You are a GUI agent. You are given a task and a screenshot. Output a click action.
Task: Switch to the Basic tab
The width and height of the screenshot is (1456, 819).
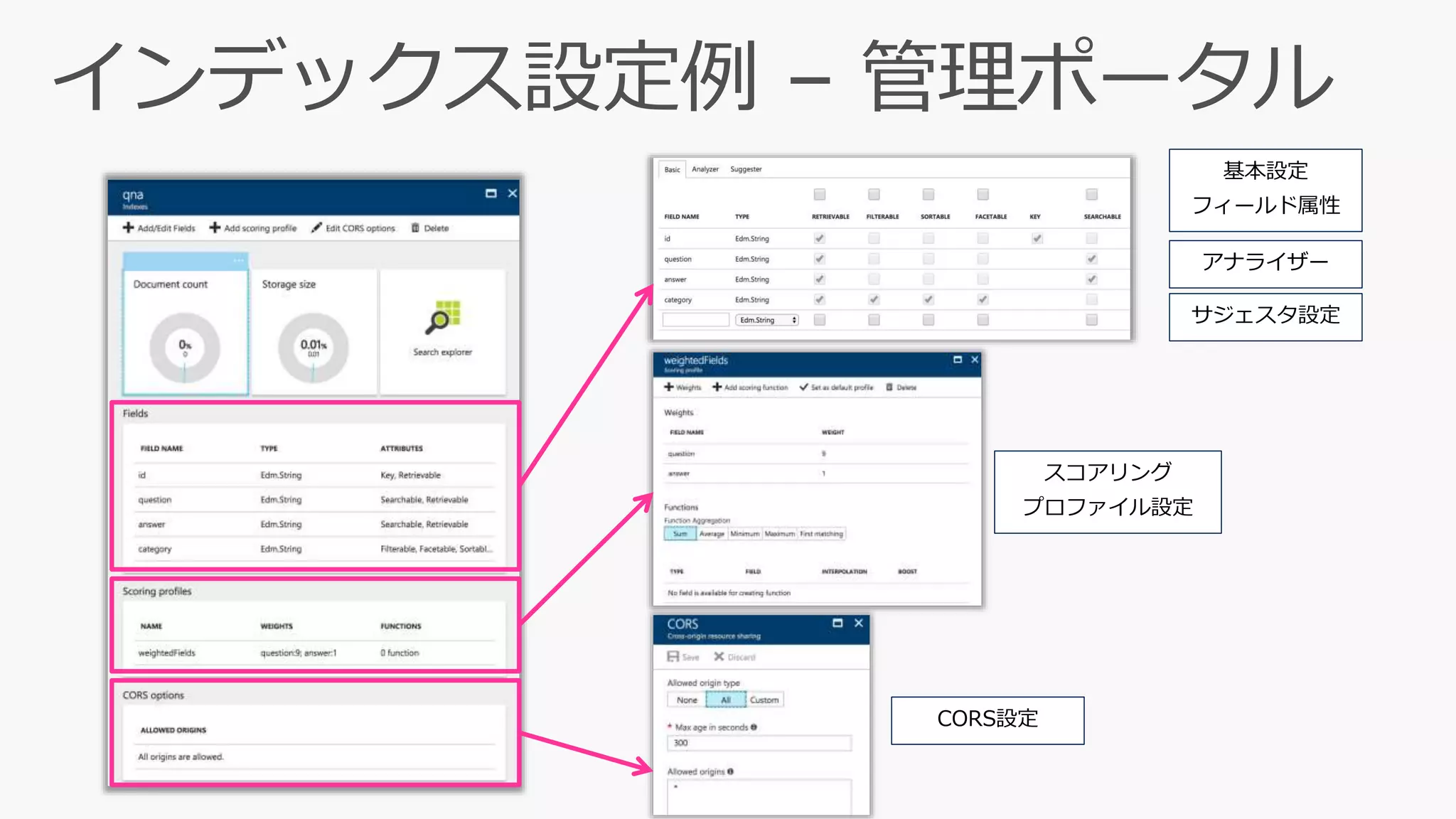[672, 169]
